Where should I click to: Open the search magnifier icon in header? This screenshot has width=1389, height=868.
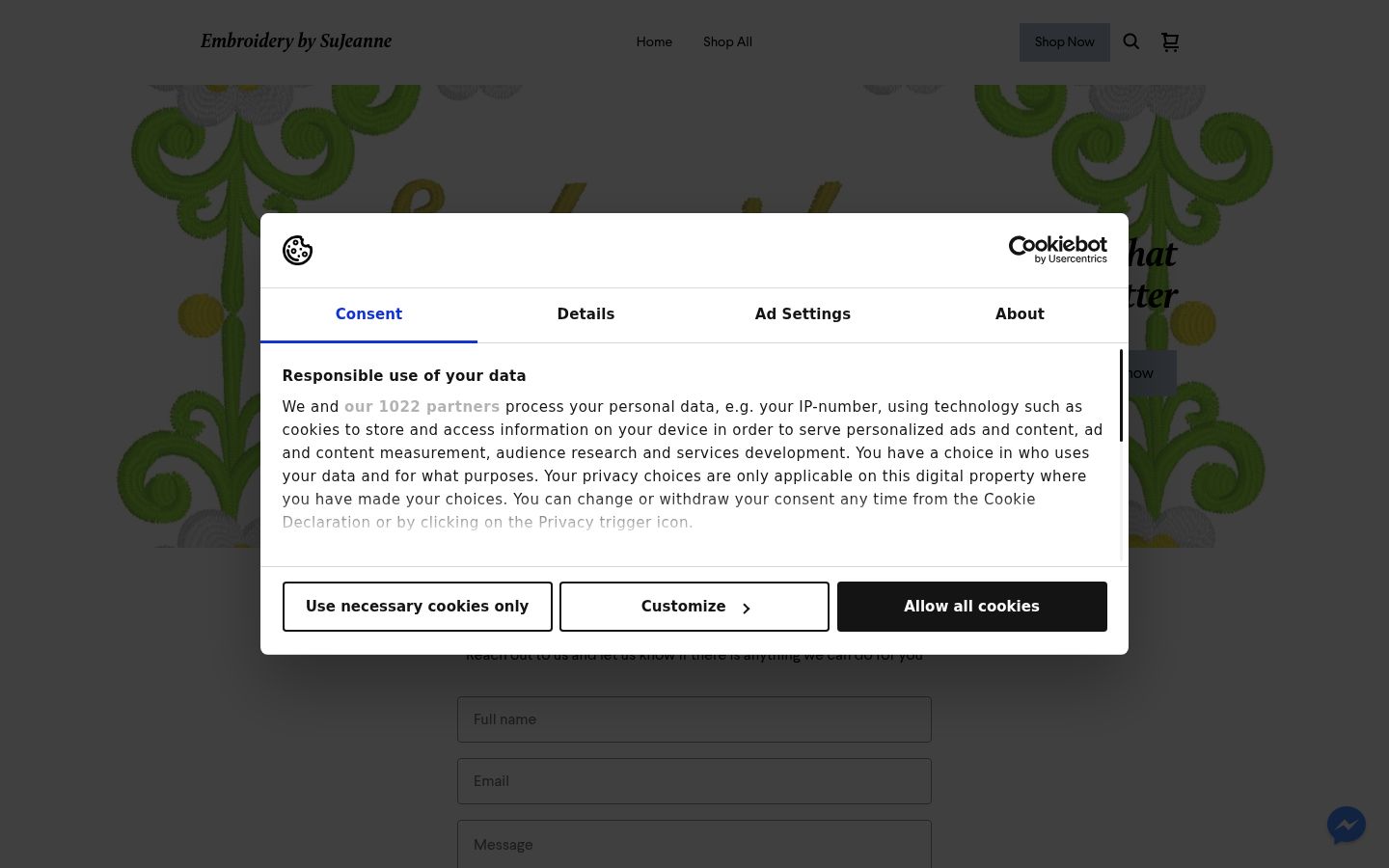click(x=1131, y=41)
